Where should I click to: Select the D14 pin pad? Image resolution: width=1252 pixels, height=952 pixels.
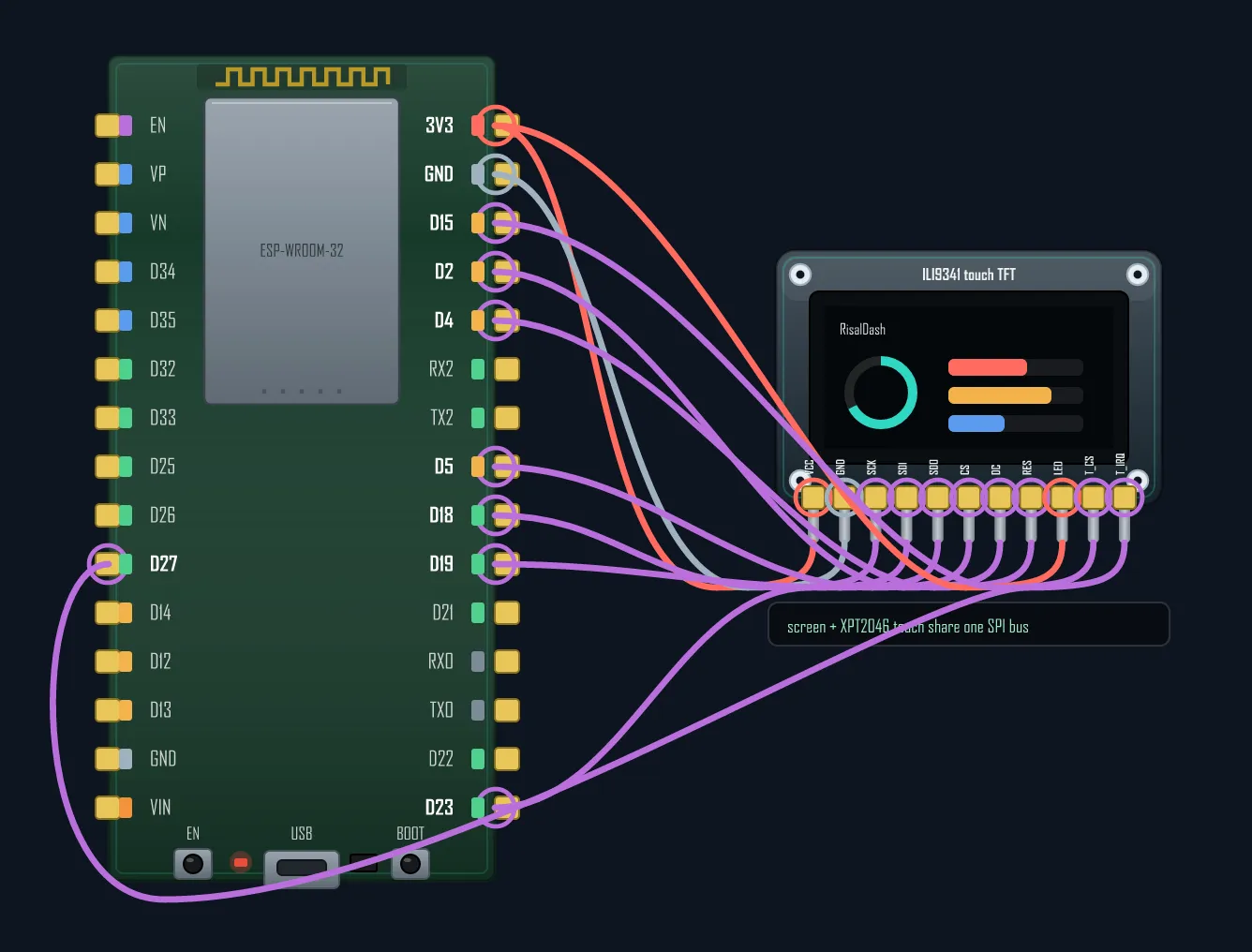coord(108,613)
